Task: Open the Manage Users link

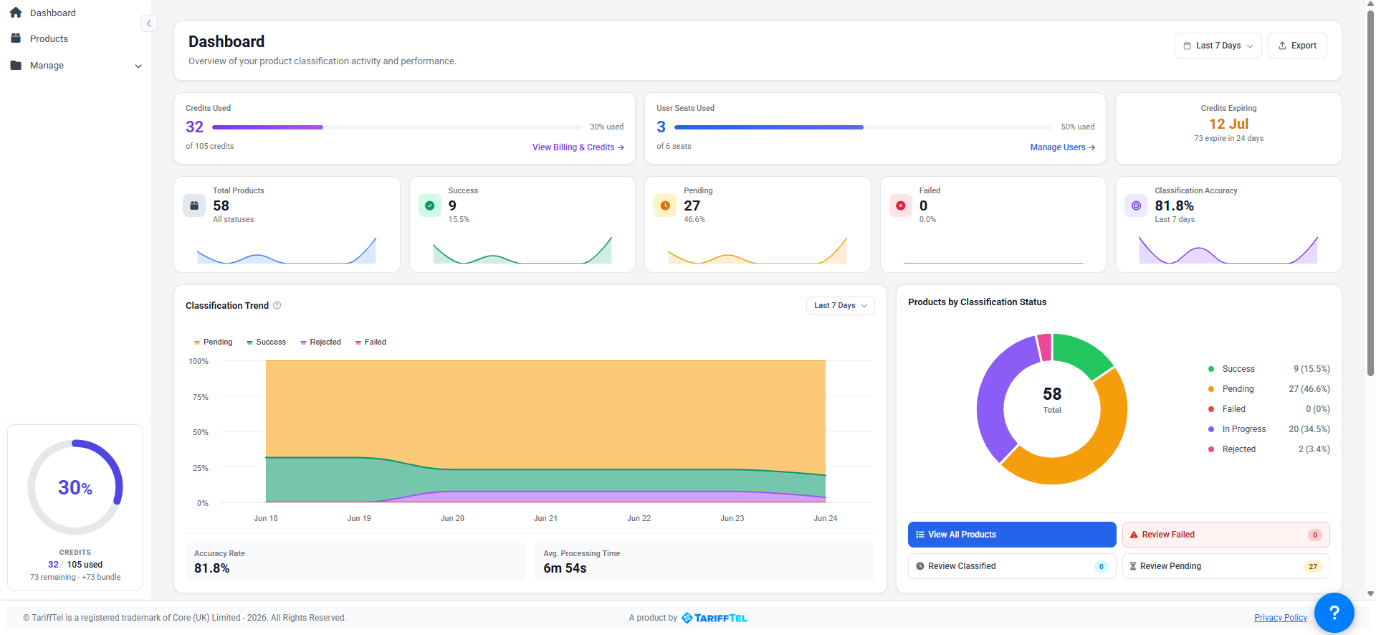Action: point(1062,147)
